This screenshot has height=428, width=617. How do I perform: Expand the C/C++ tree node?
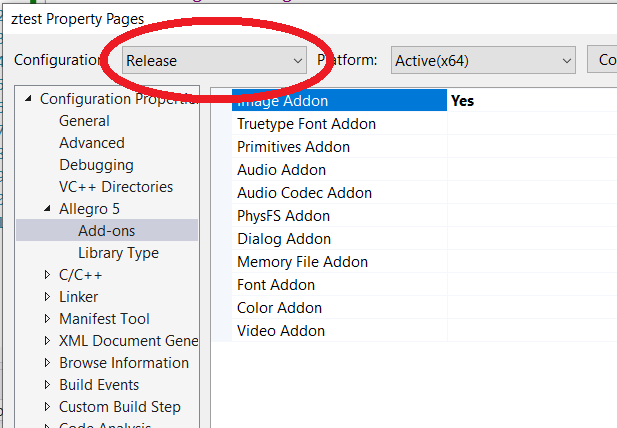(x=48, y=275)
